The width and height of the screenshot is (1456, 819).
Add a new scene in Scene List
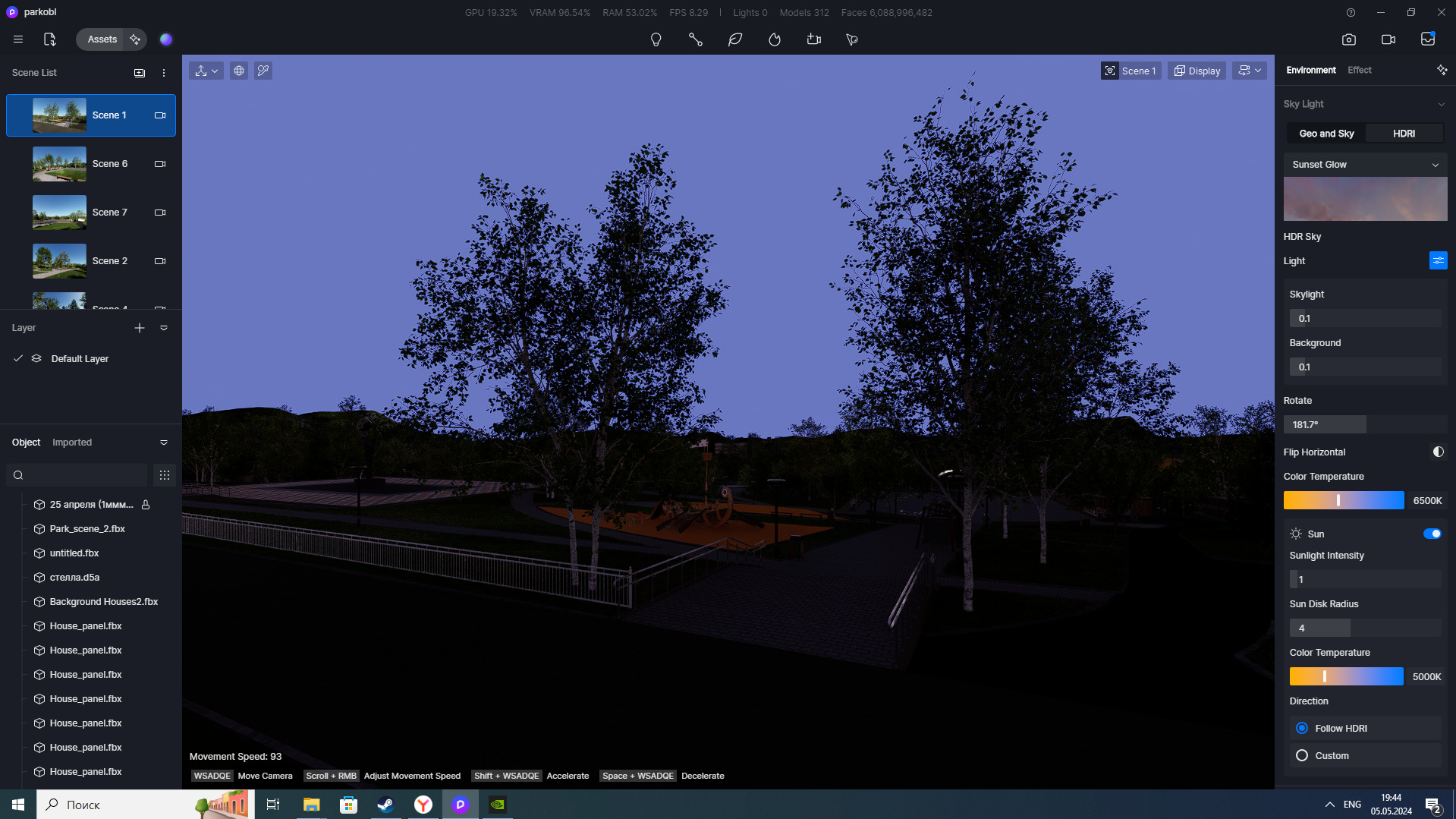coord(140,73)
